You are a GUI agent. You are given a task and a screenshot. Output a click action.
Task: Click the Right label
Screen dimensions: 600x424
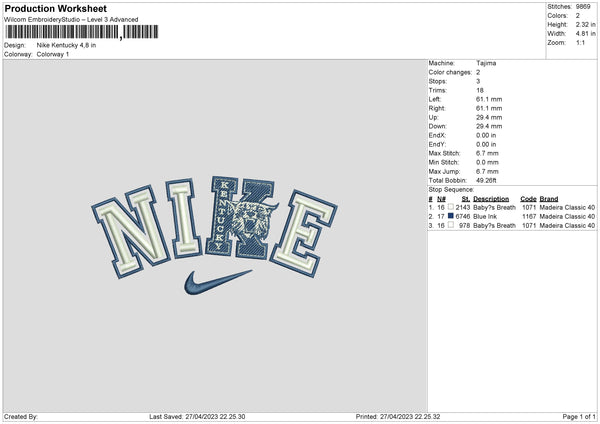(437, 108)
